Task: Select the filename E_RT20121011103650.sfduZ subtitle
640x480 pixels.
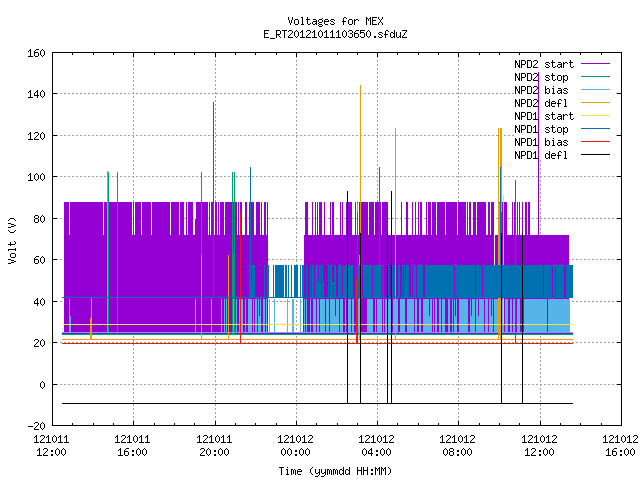Action: (x=335, y=34)
